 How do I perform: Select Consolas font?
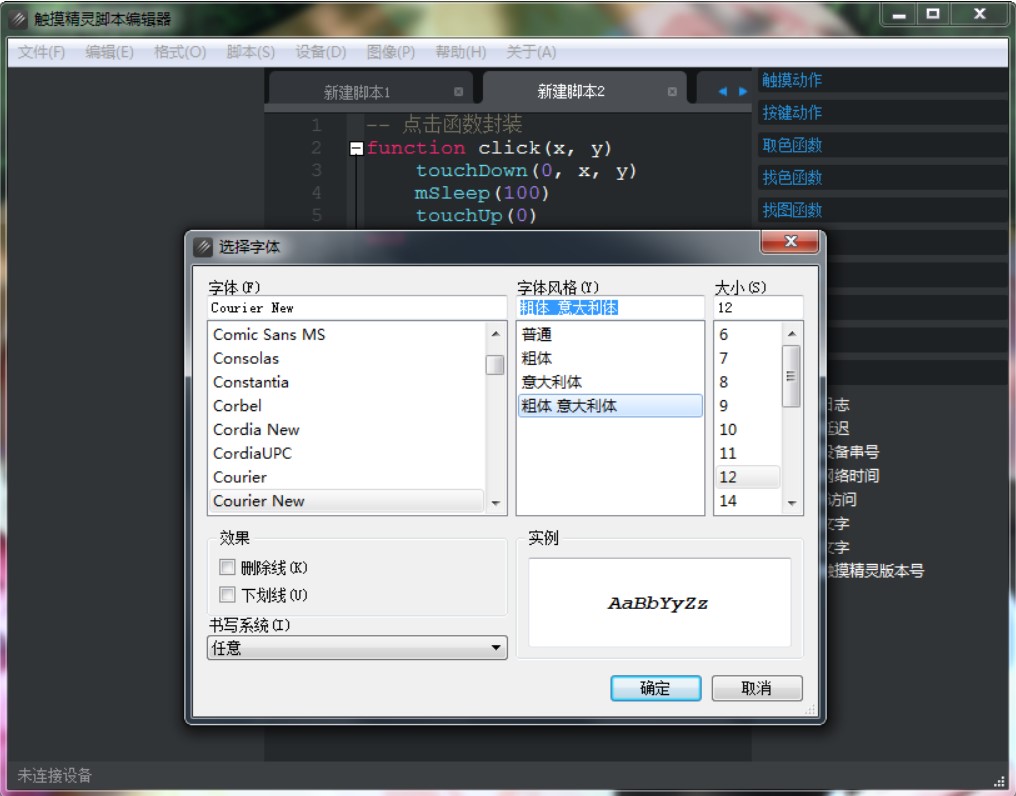coord(347,358)
